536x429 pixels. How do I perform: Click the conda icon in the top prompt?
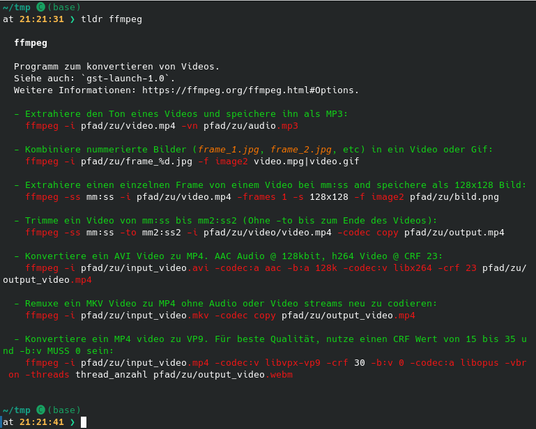click(x=41, y=7)
